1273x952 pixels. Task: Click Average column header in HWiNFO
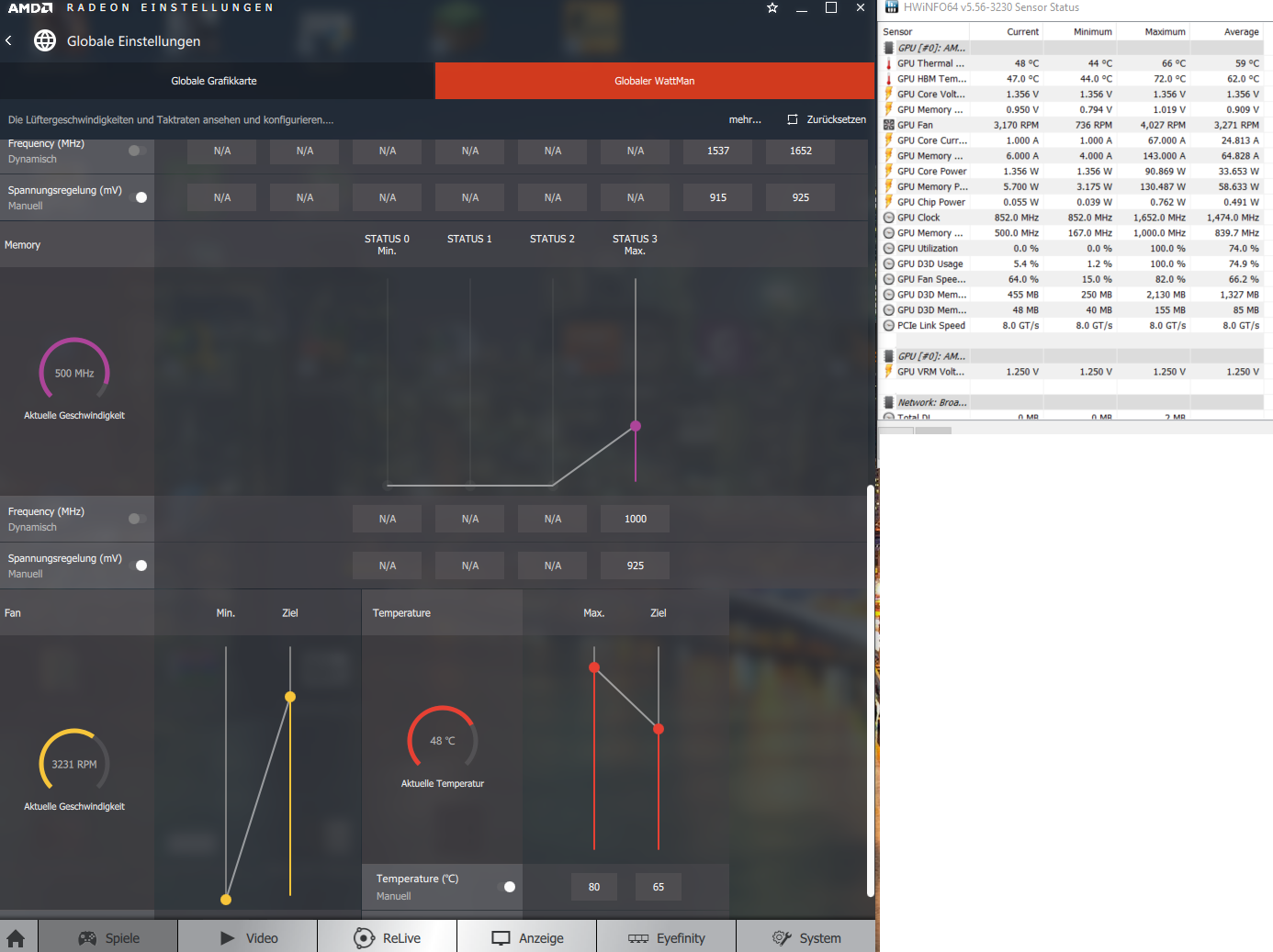pos(1227,31)
